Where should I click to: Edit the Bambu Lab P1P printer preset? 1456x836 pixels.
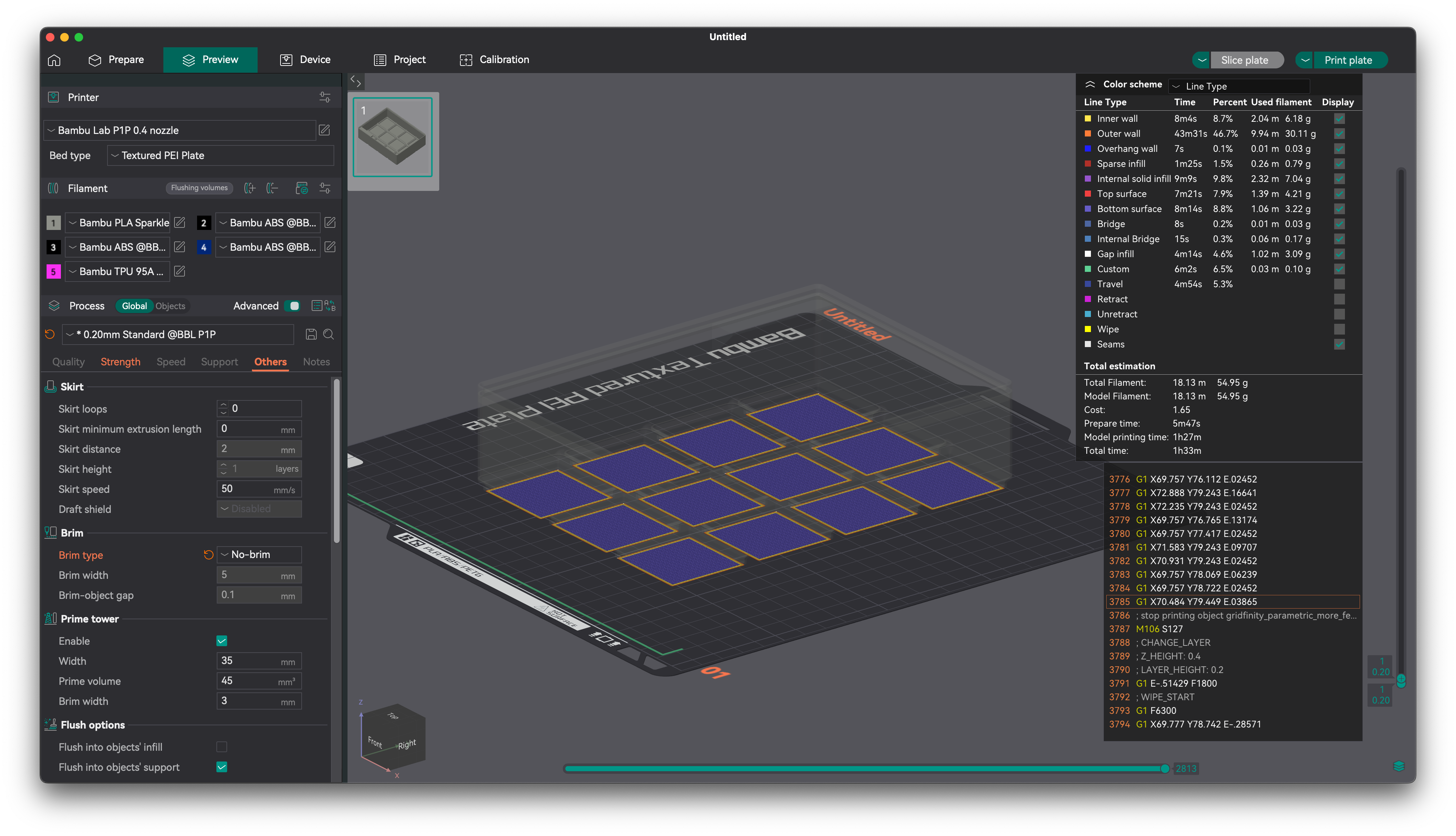tap(324, 130)
